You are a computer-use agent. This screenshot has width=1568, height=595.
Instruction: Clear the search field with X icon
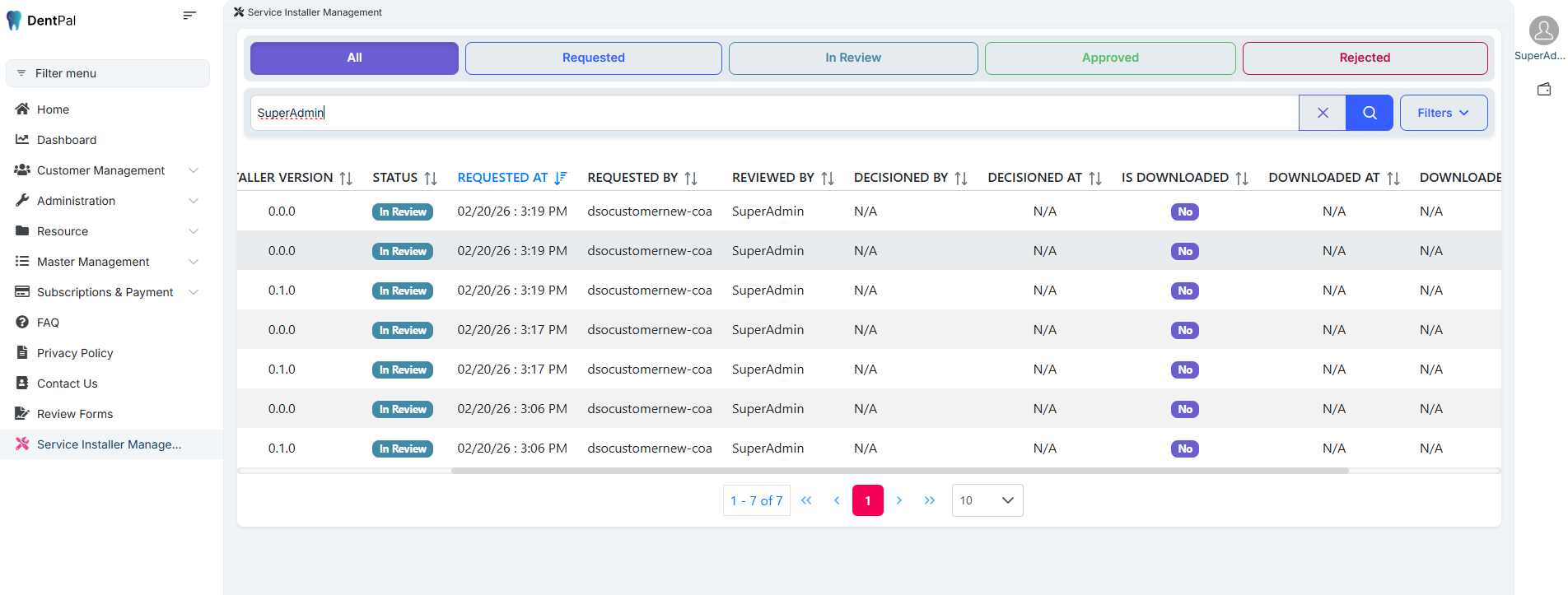(1323, 113)
